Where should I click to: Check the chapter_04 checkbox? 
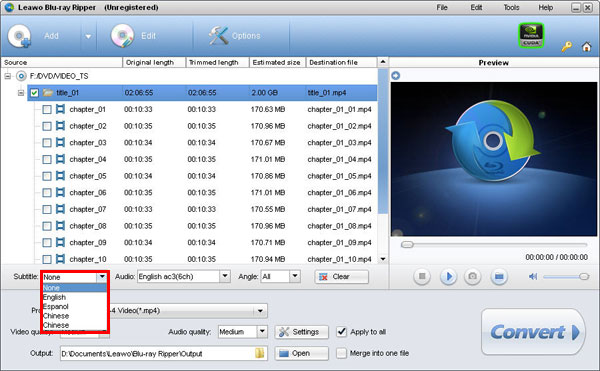pyautogui.click(x=47, y=159)
